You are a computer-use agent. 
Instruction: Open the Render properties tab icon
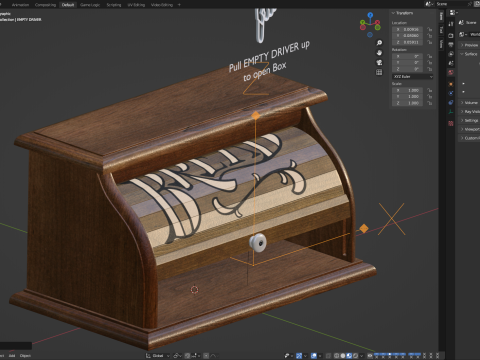coord(451,36)
